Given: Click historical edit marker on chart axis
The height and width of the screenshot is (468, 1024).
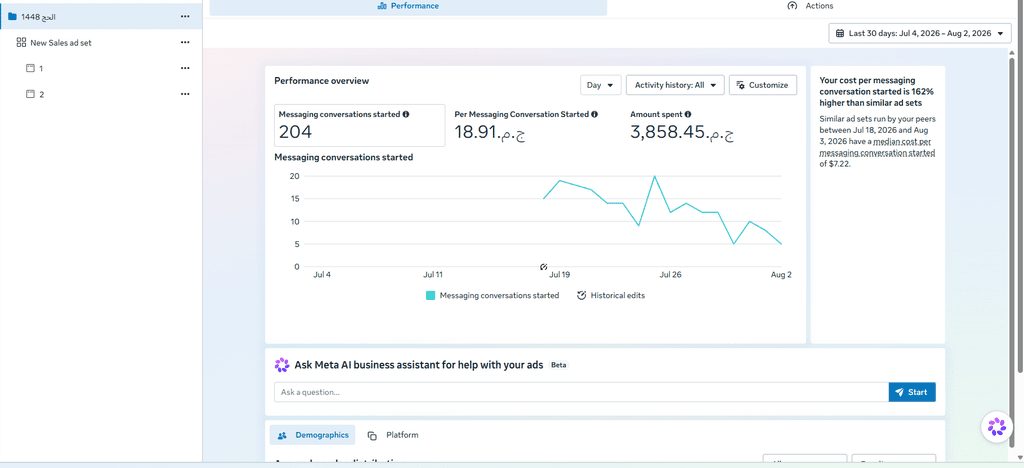Looking at the screenshot, I should [x=543, y=267].
